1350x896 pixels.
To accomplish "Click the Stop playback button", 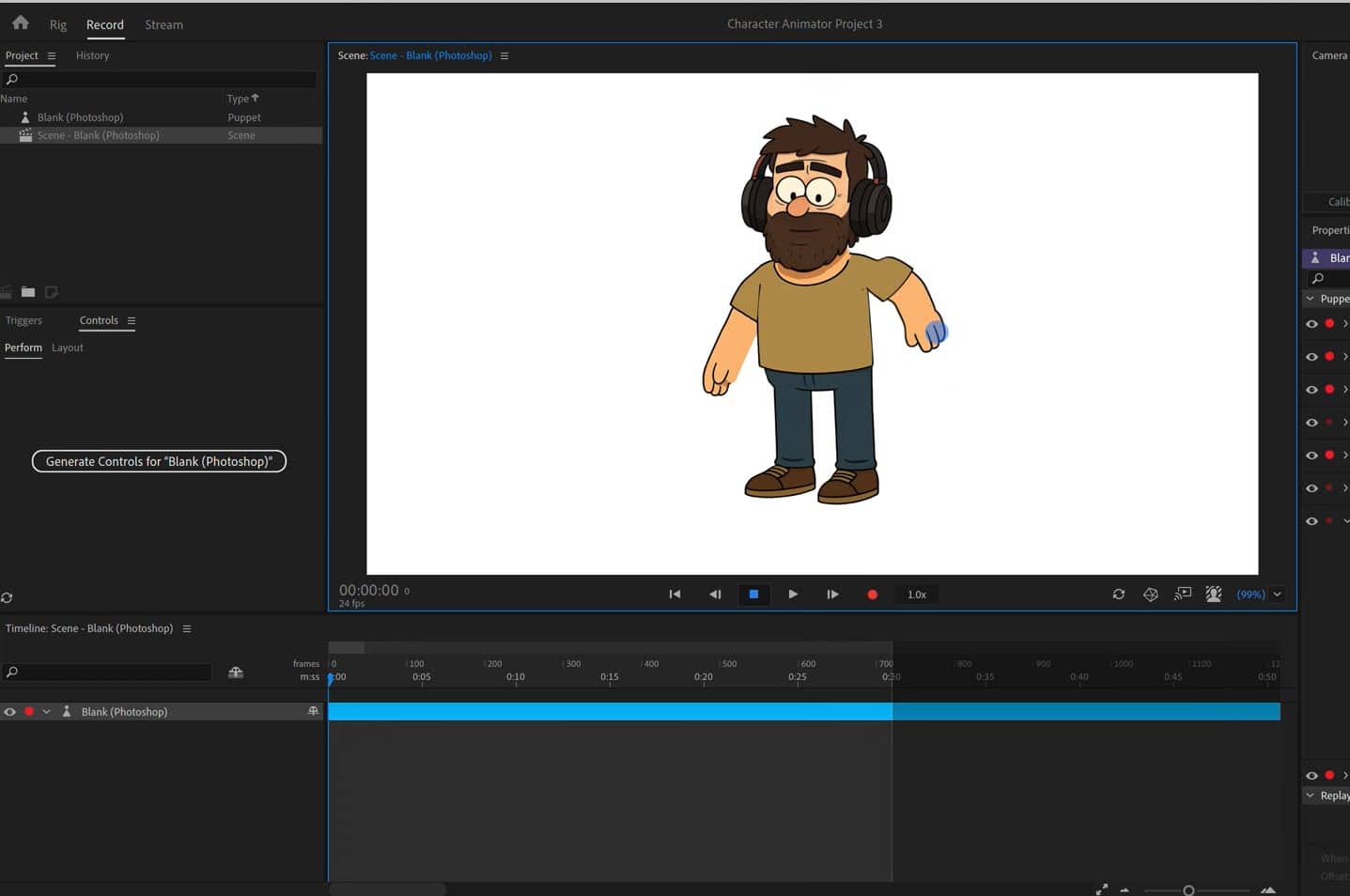I will [753, 595].
